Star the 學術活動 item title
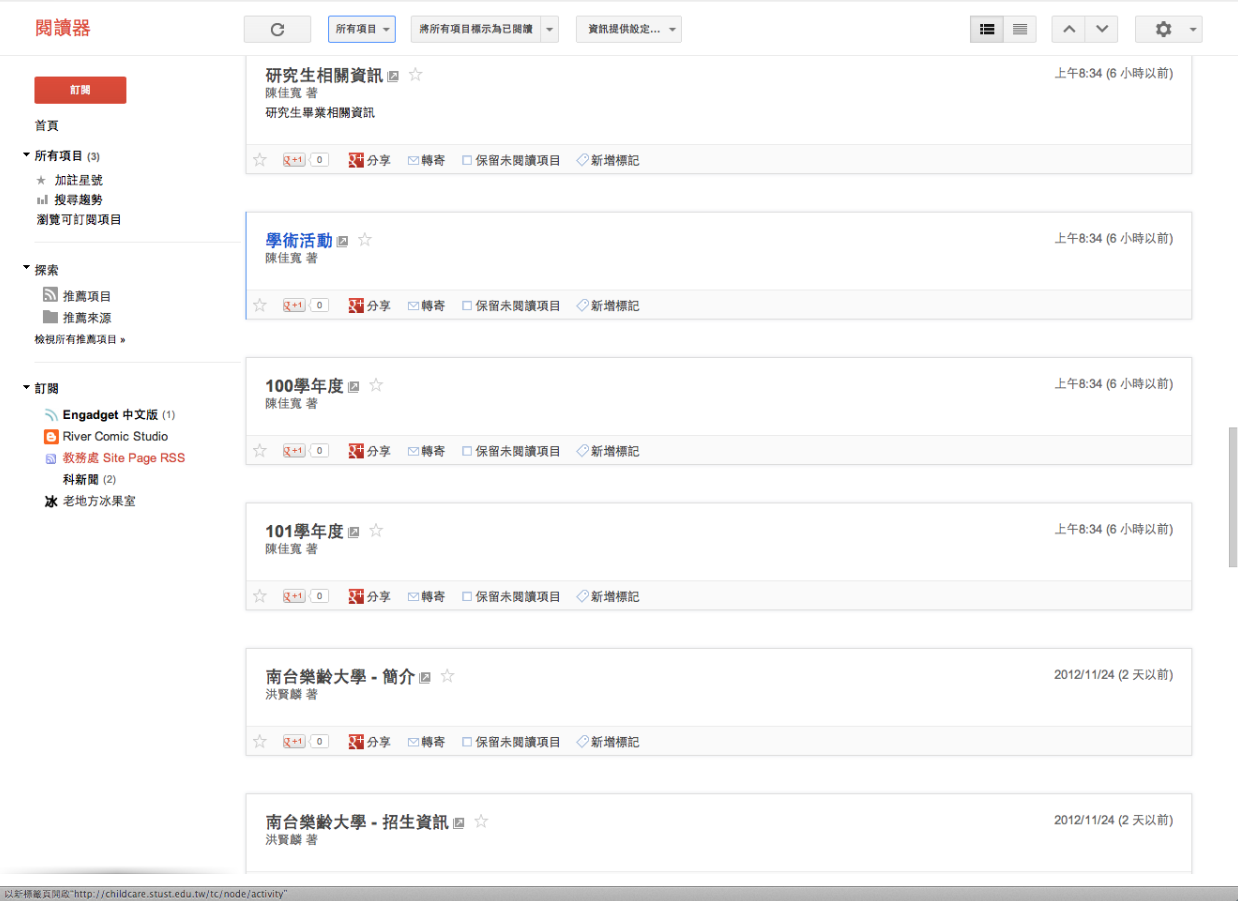This screenshot has height=901, width=1238. pyautogui.click(x=365, y=240)
